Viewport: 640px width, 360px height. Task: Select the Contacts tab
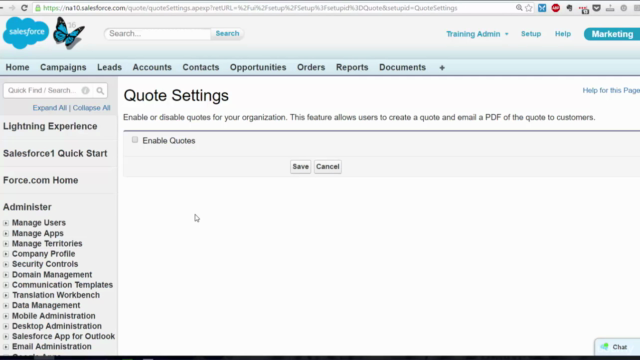(200, 67)
